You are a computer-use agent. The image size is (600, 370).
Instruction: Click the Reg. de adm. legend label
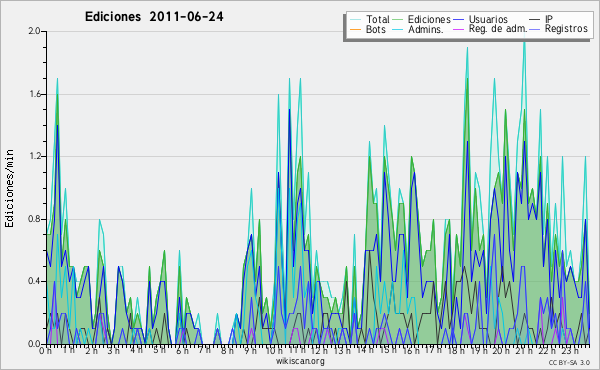click(x=498, y=29)
